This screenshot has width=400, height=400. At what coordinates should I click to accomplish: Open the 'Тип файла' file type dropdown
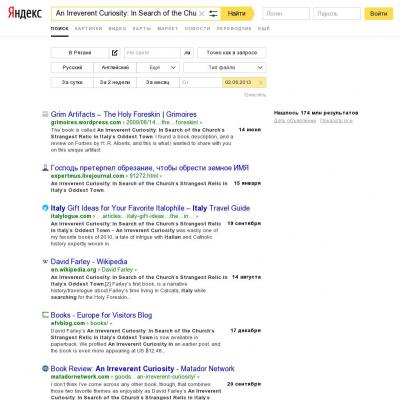(x=225, y=67)
